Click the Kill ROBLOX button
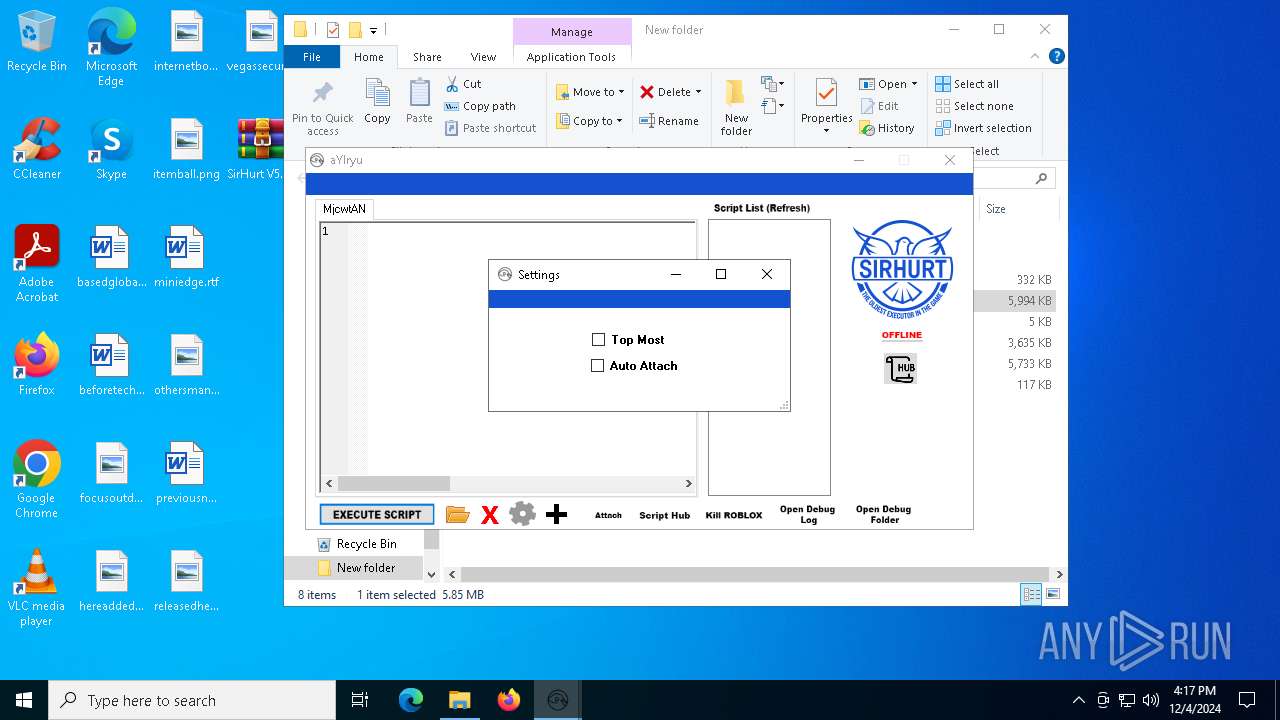 coord(734,515)
